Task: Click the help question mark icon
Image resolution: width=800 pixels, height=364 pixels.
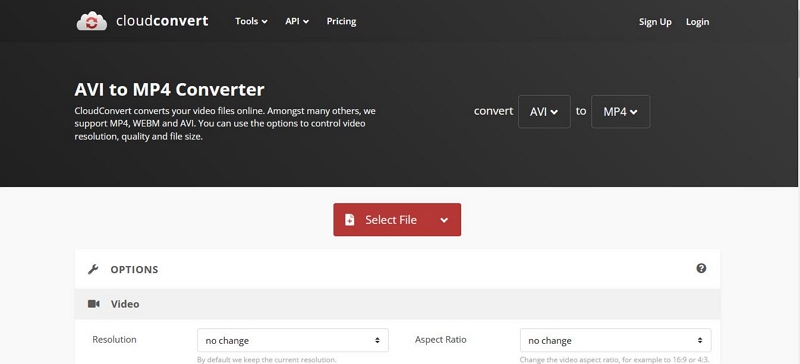Action: (701, 269)
